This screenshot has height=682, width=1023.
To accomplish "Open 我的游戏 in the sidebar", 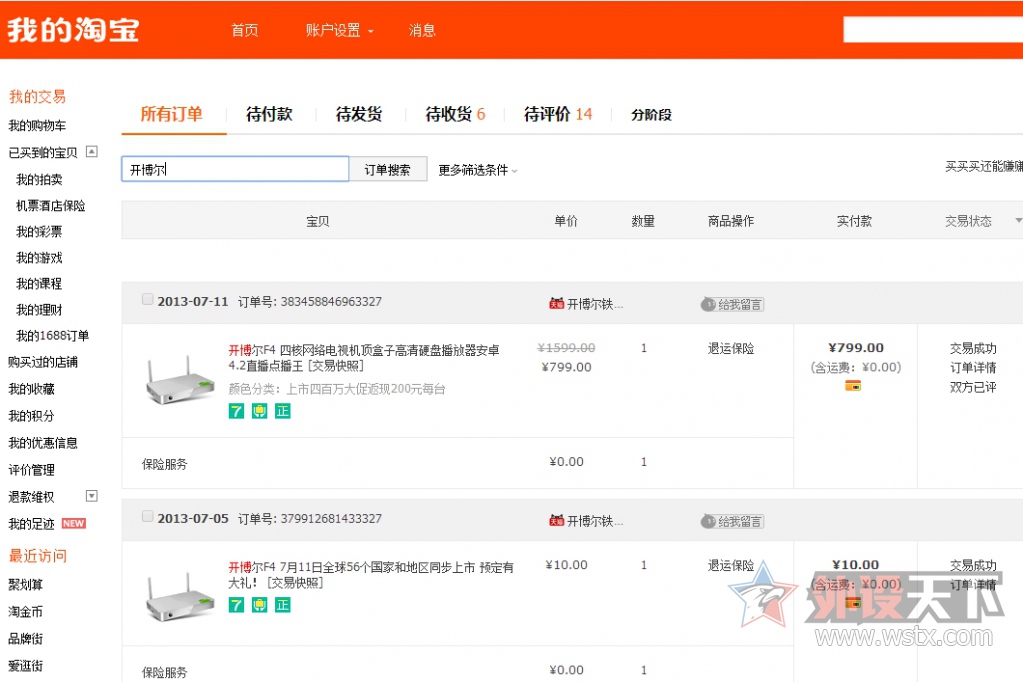I will [39, 258].
